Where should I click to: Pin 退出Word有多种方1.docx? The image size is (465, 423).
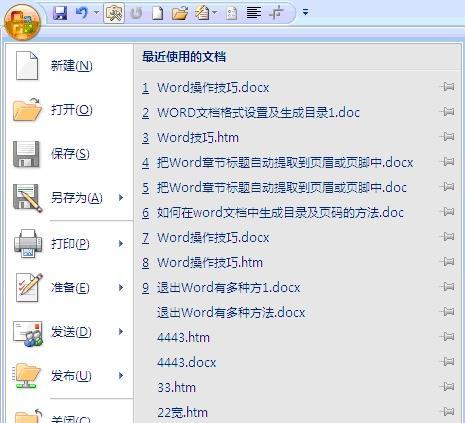coord(447,287)
